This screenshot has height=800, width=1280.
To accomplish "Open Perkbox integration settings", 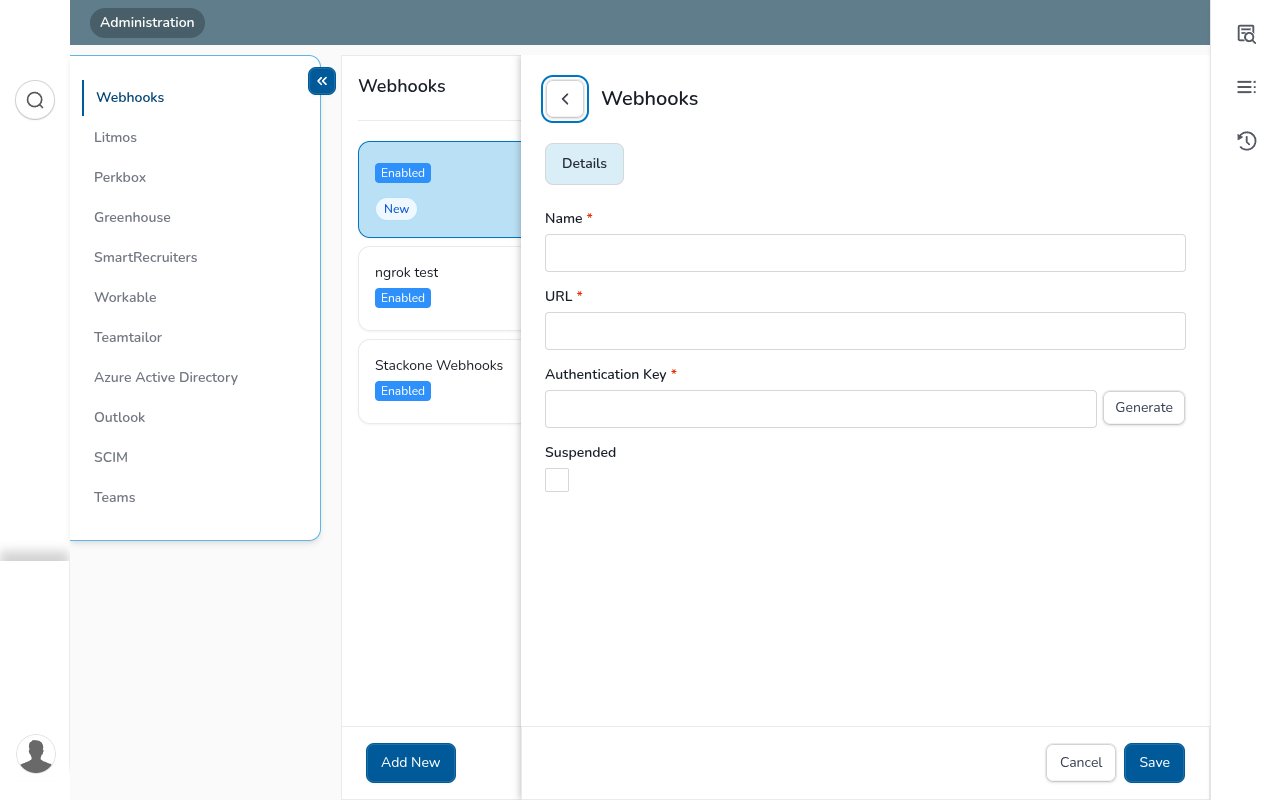I will 120,177.
